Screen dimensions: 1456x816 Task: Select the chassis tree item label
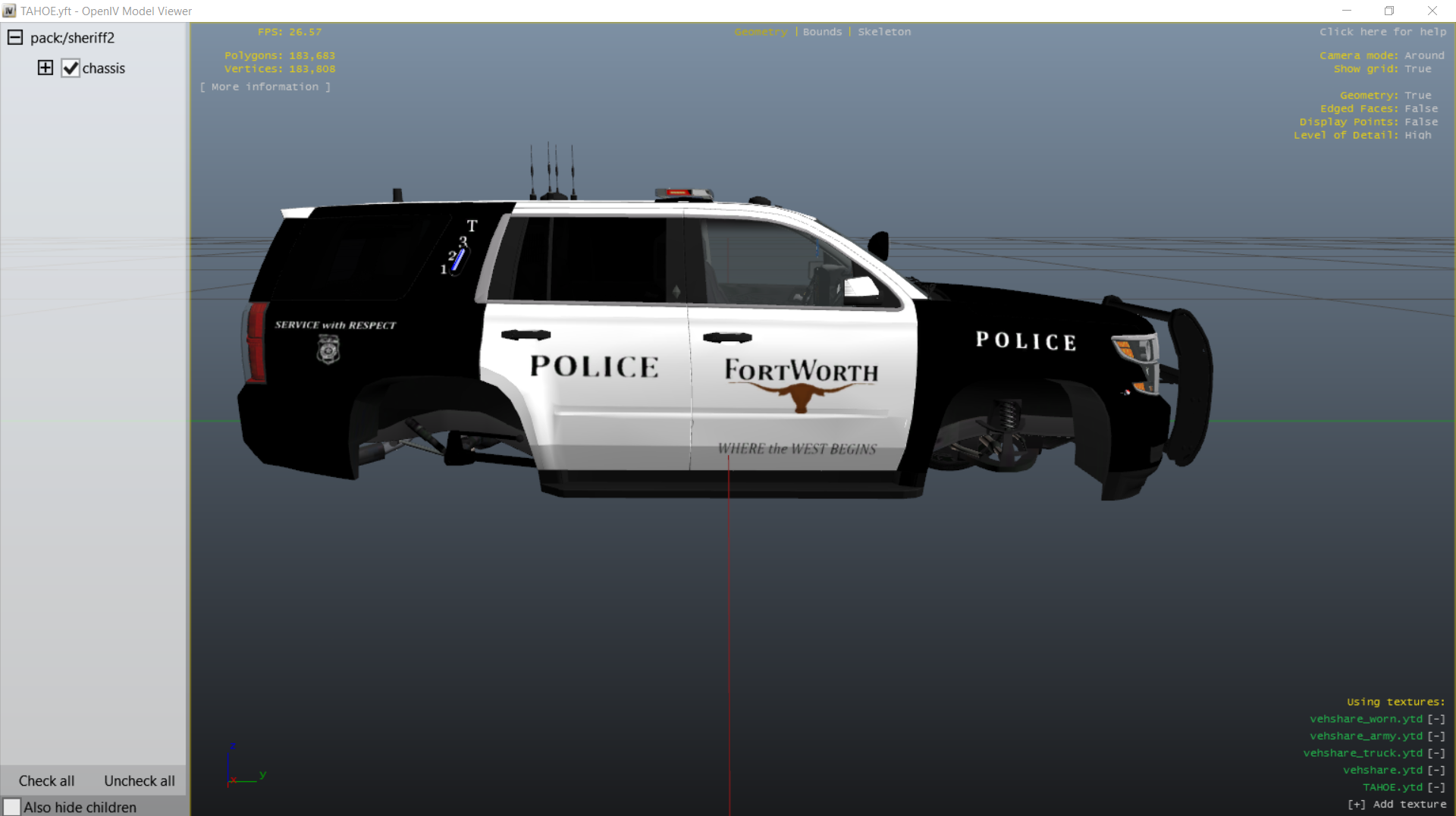pos(104,68)
